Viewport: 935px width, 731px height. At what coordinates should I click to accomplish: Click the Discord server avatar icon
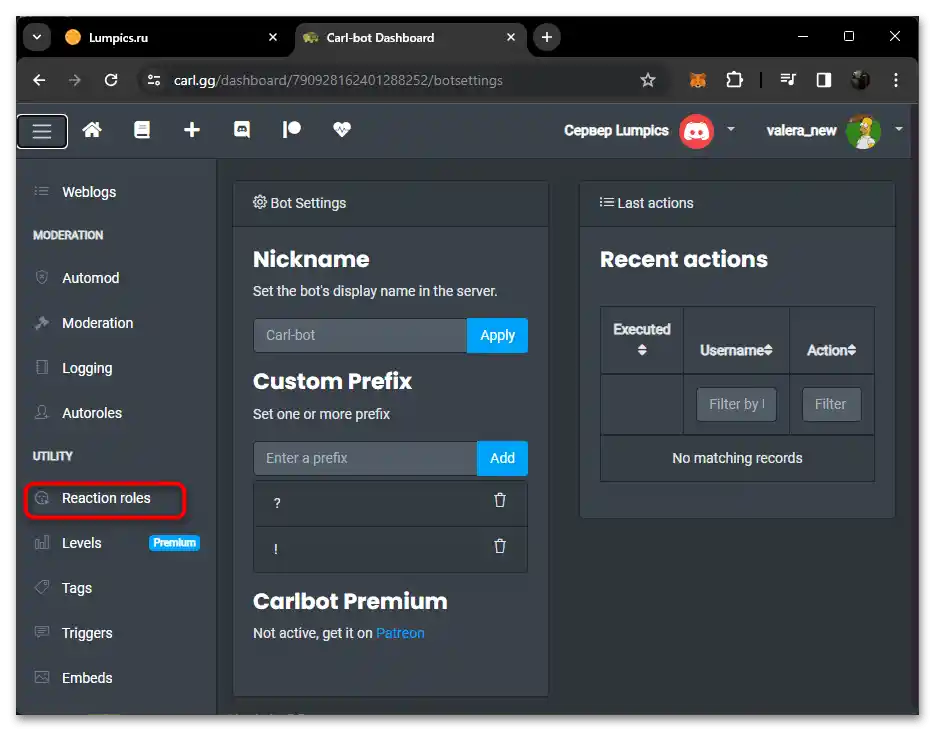tap(696, 131)
